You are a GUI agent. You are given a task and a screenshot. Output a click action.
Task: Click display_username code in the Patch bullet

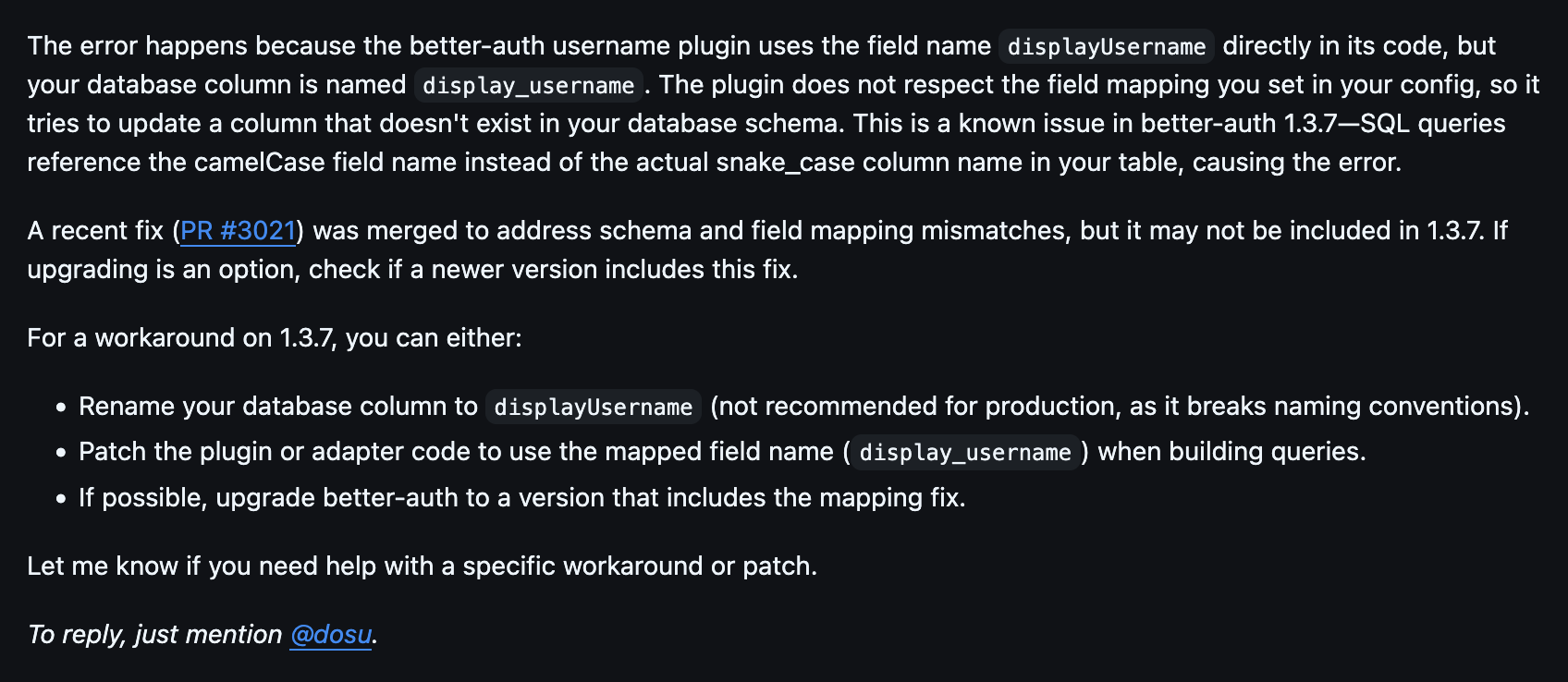964,453
